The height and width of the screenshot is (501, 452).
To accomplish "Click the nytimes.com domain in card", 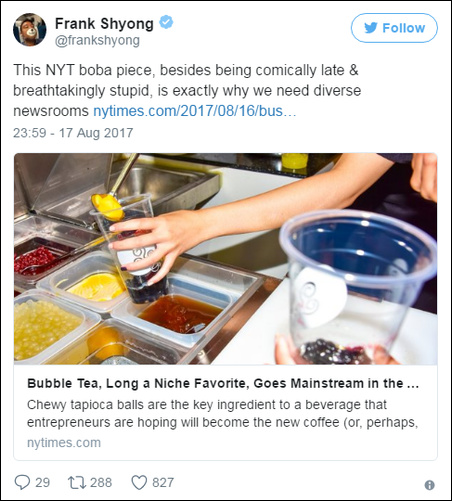I will coord(64,443).
